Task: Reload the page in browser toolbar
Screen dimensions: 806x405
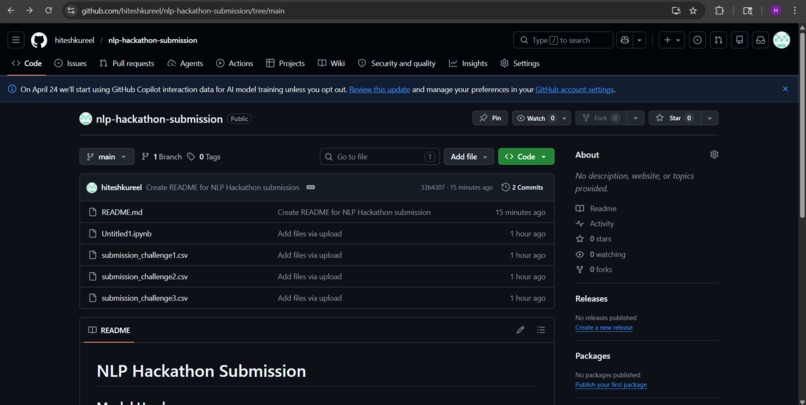Action: [x=48, y=10]
